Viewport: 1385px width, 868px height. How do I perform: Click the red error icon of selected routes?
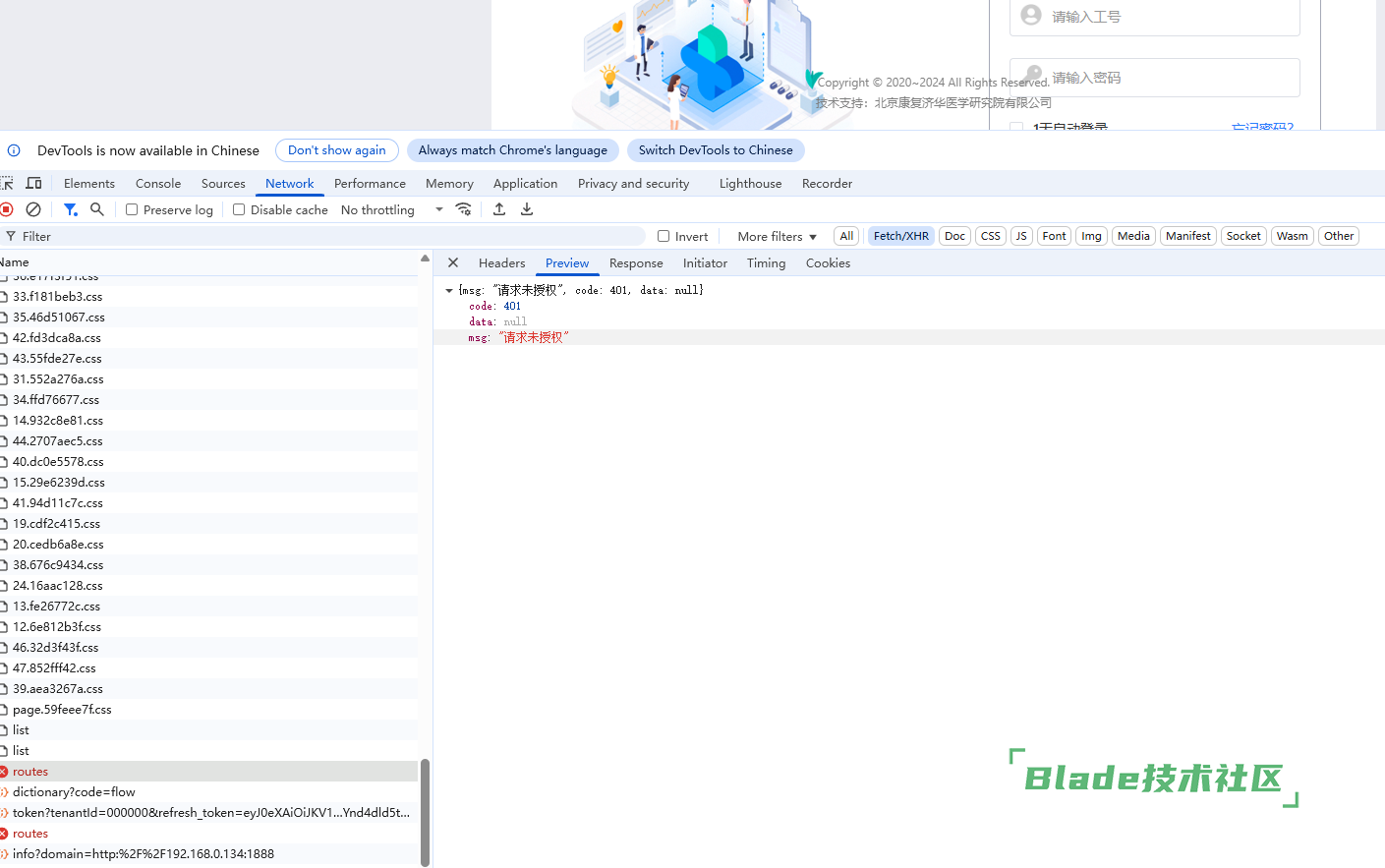pyautogui.click(x=4, y=772)
